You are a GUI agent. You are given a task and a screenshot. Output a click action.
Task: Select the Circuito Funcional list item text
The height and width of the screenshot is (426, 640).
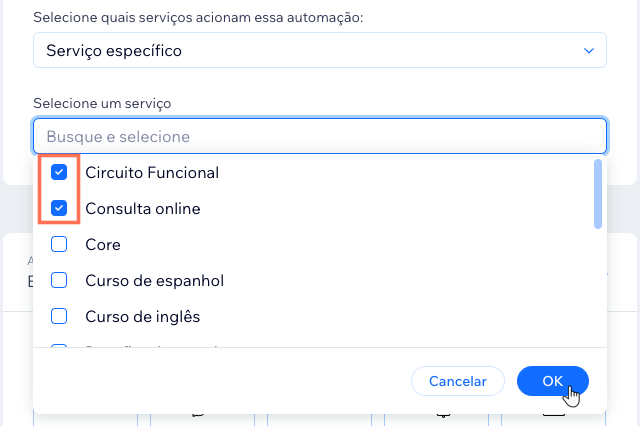coord(152,173)
